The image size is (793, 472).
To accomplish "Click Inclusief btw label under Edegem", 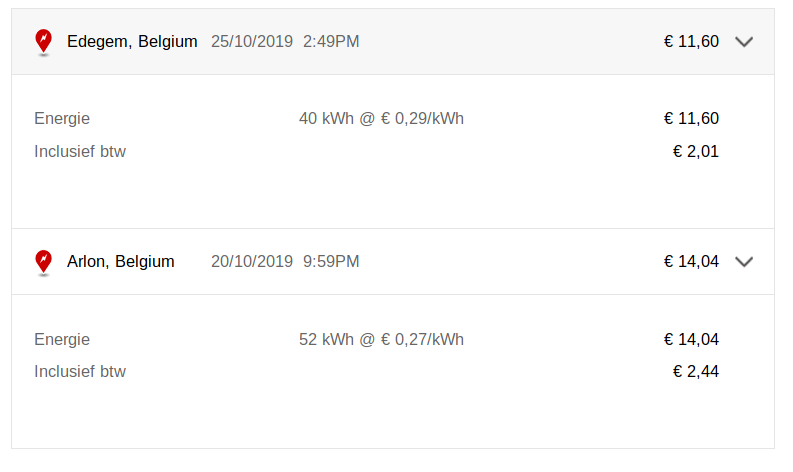I will pos(80,152).
